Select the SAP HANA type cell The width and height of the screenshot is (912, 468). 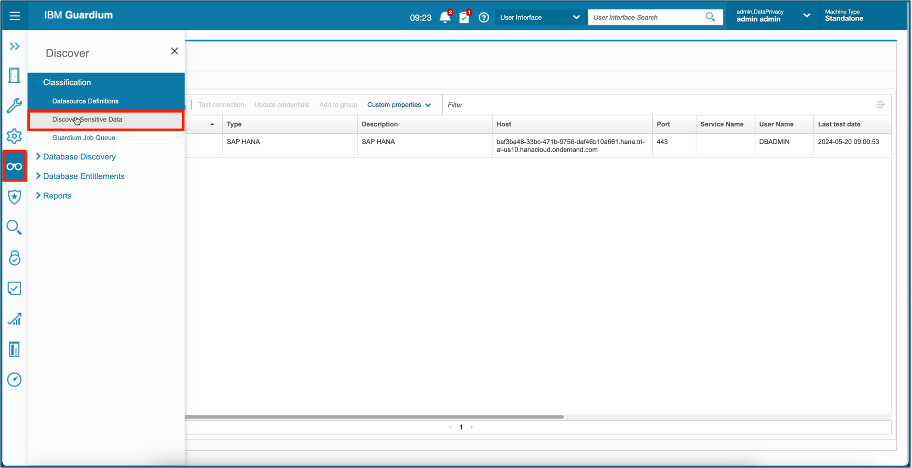coord(289,145)
